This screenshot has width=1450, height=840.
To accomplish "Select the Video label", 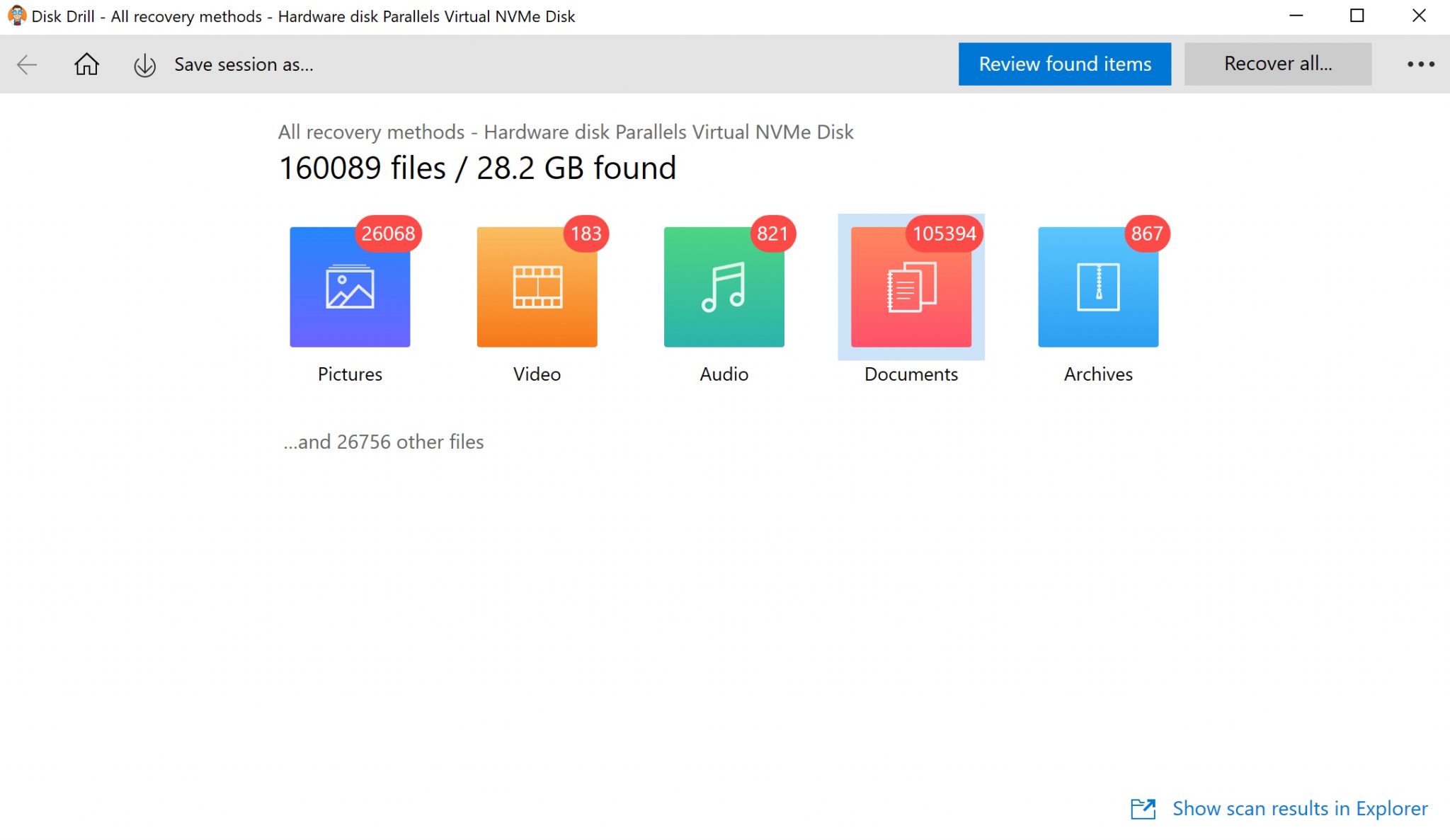I will pyautogui.click(x=537, y=374).
